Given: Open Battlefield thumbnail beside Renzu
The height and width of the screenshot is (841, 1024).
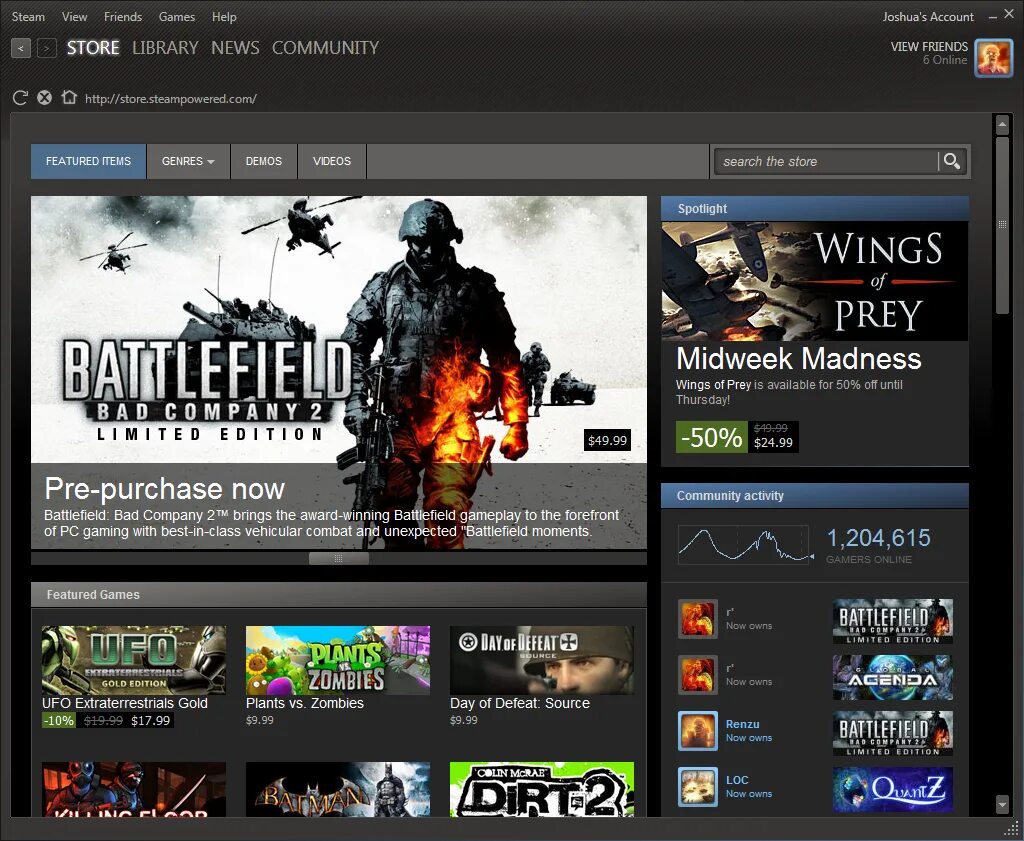Looking at the screenshot, I should pyautogui.click(x=893, y=734).
